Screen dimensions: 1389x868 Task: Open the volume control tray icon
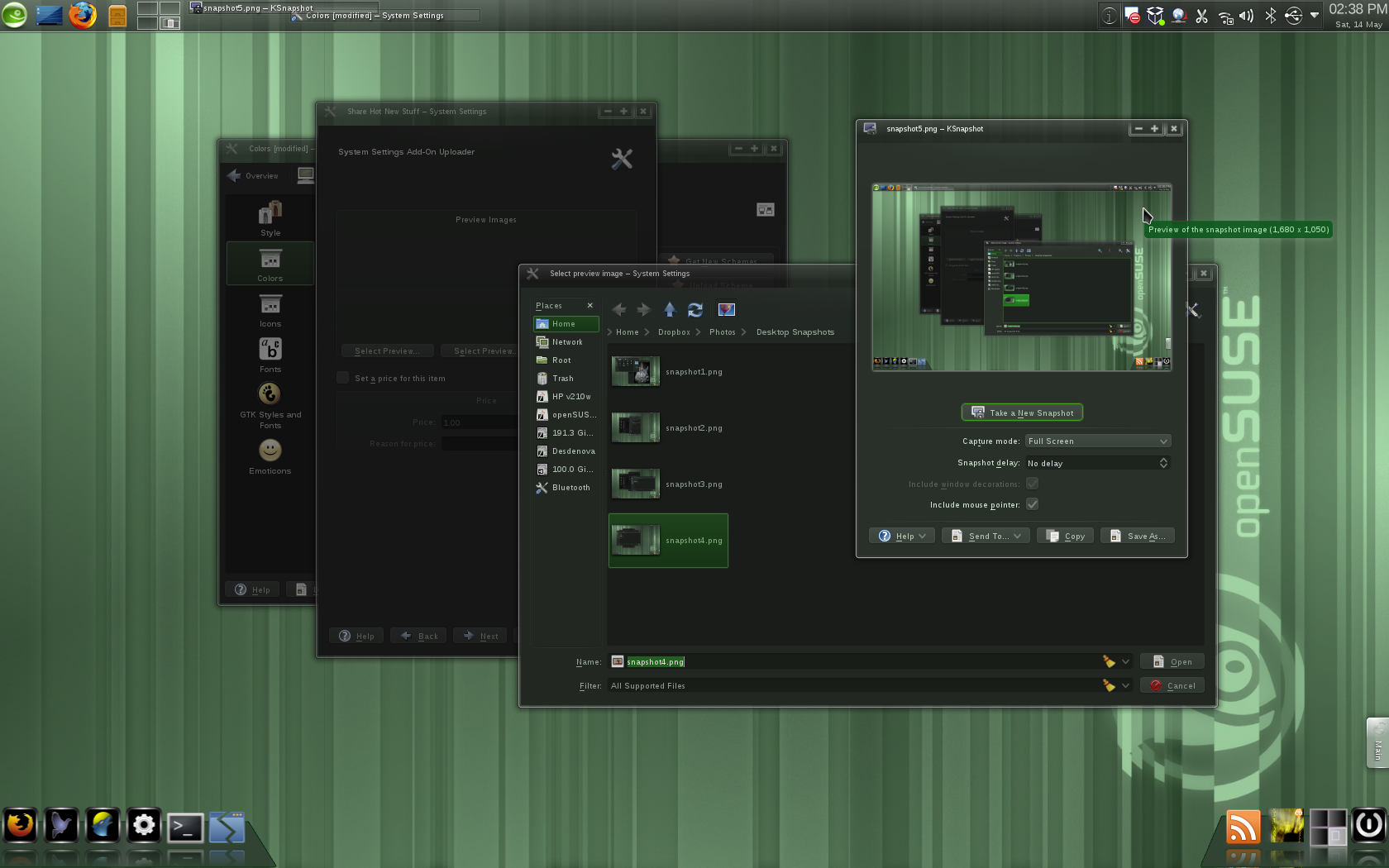coord(1247,16)
